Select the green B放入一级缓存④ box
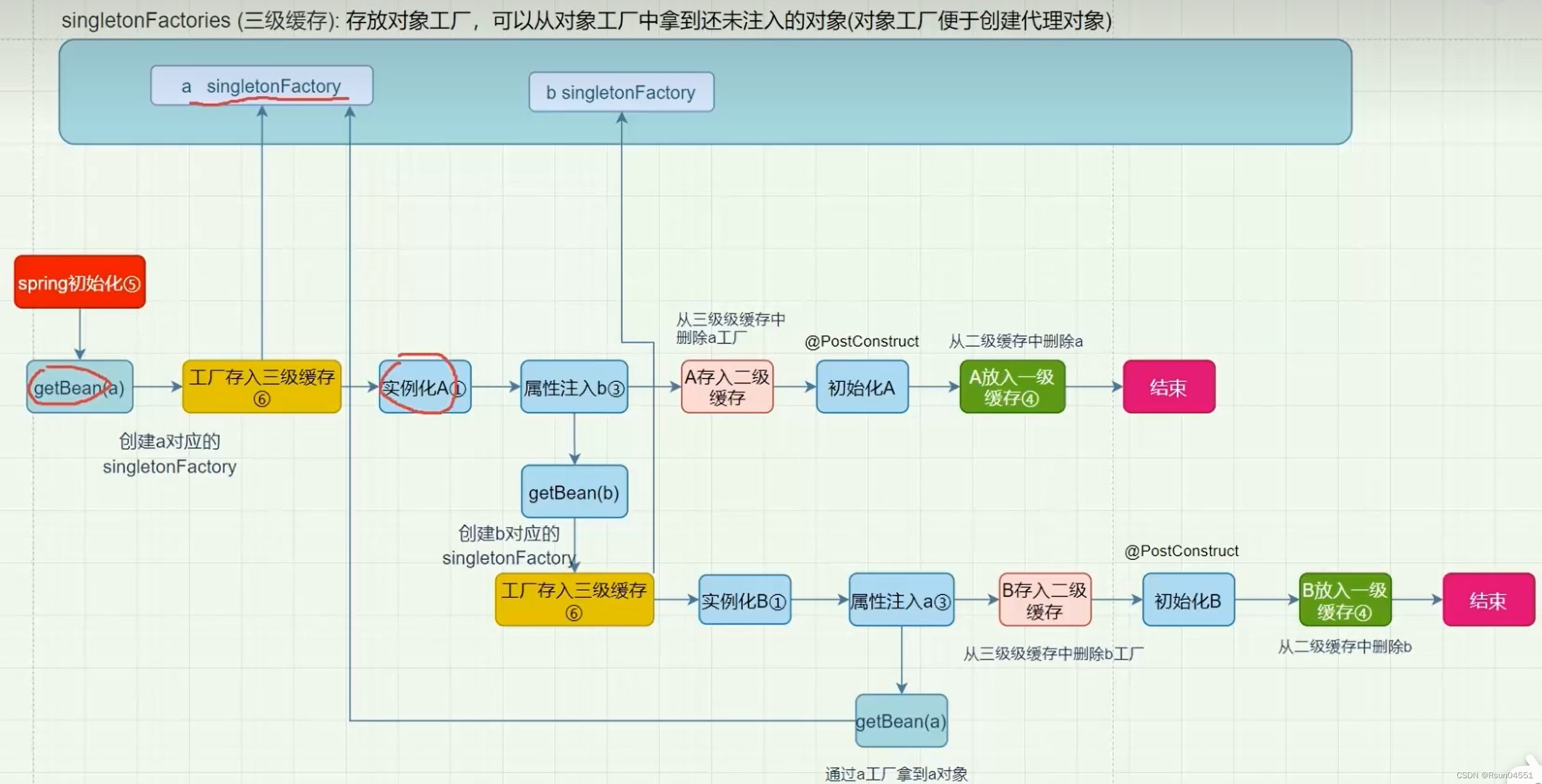Viewport: 1542px width, 784px height. (x=1345, y=600)
